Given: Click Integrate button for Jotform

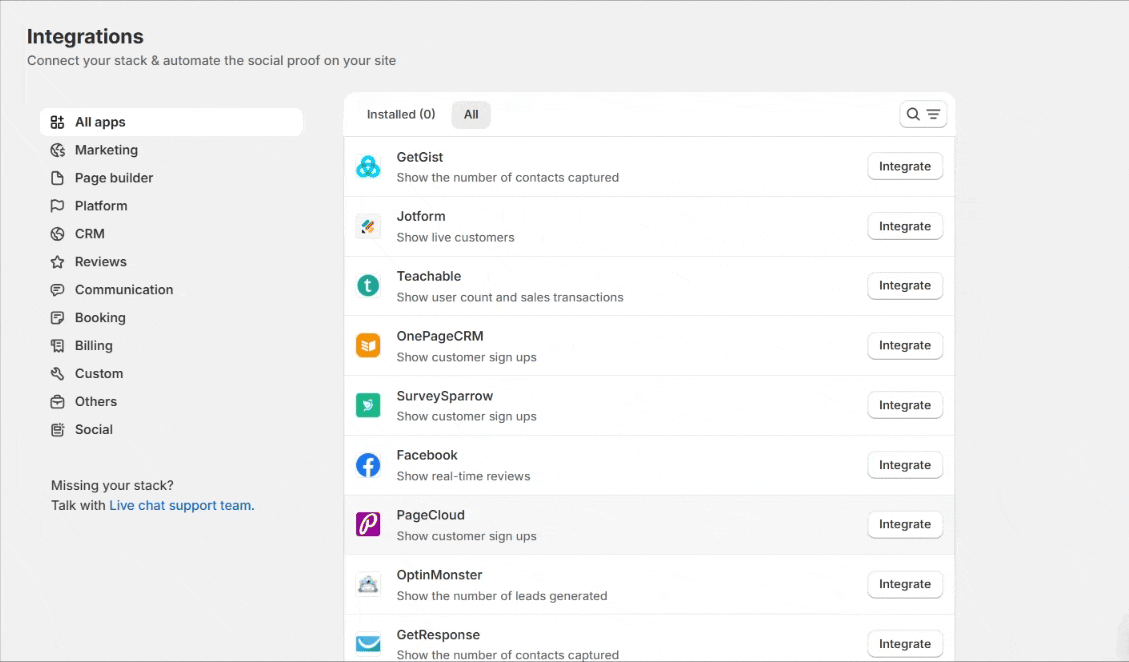Looking at the screenshot, I should [904, 226].
